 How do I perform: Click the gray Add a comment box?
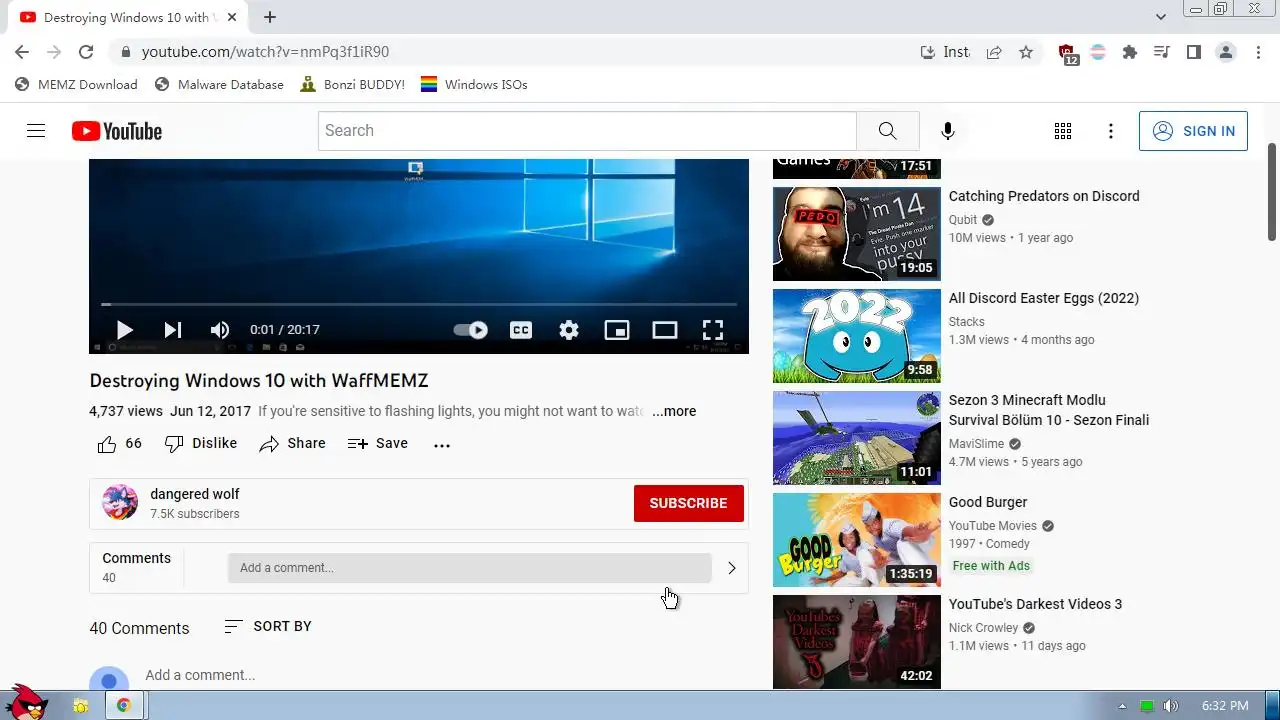pyautogui.click(x=469, y=568)
